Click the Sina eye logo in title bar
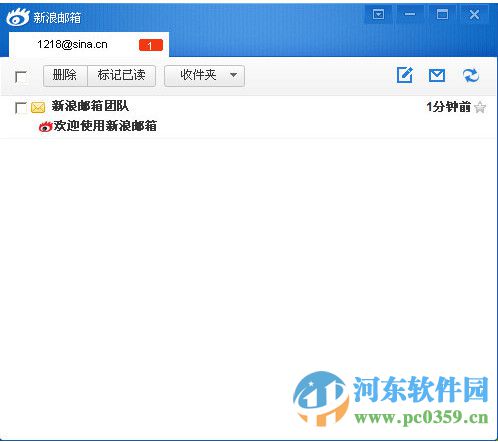The width and height of the screenshot is (498, 442). [18, 16]
